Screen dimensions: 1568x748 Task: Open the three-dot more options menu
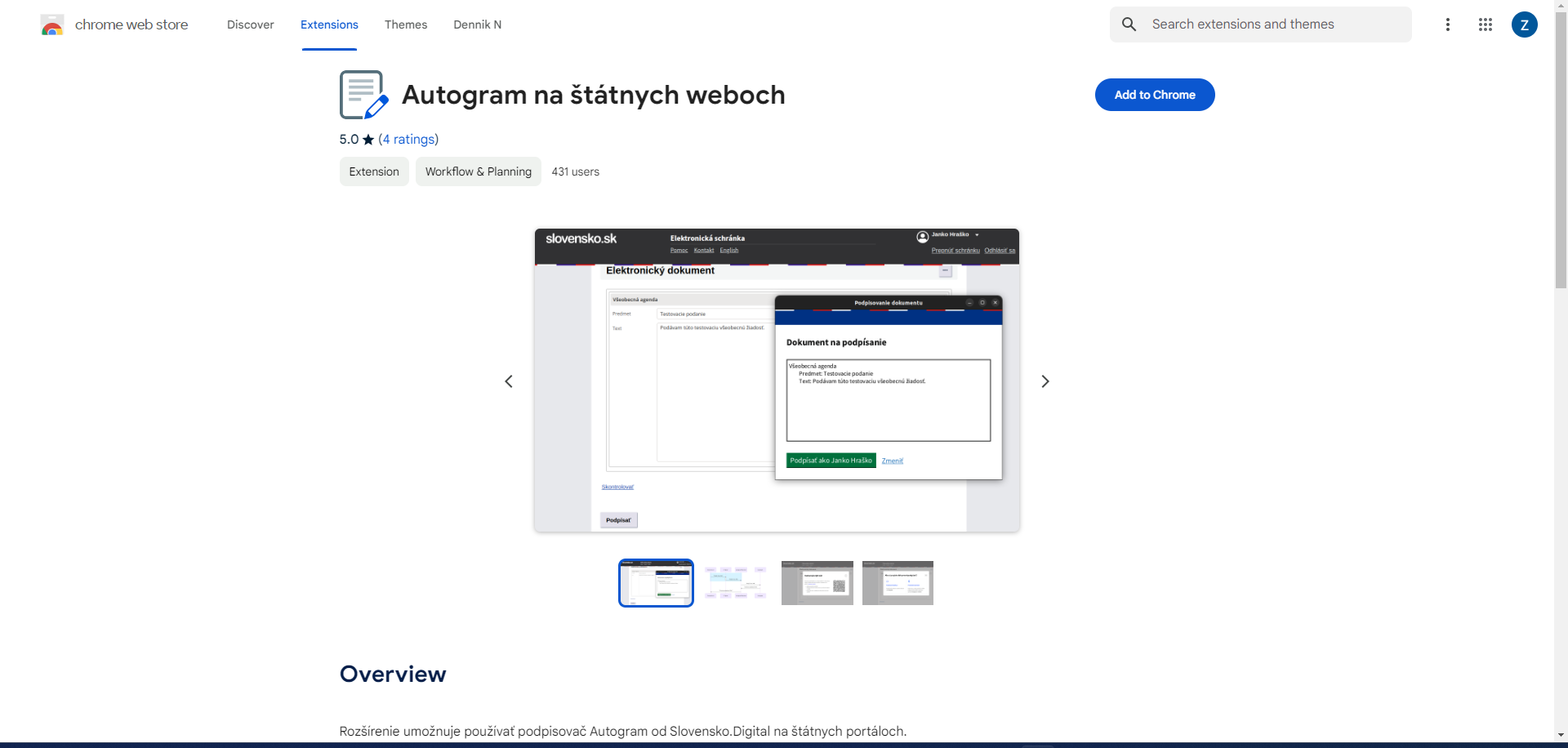[1447, 24]
